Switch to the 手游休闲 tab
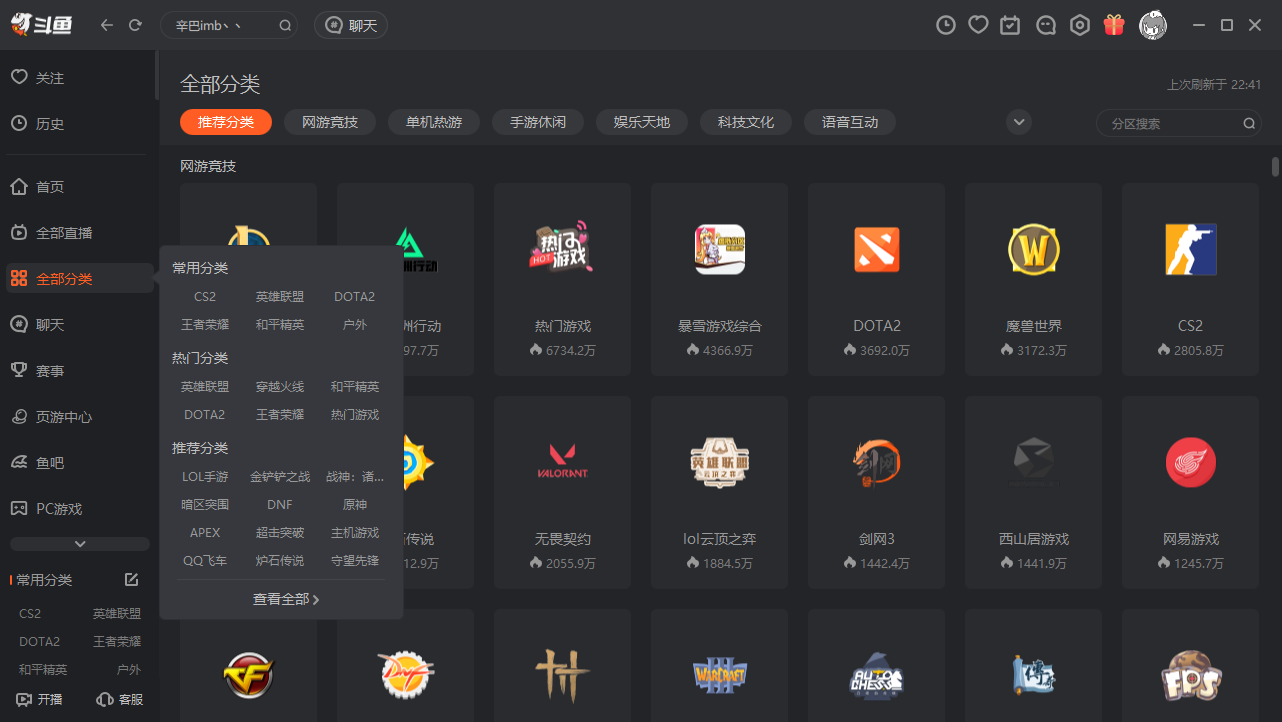This screenshot has width=1282, height=722. pyautogui.click(x=538, y=122)
